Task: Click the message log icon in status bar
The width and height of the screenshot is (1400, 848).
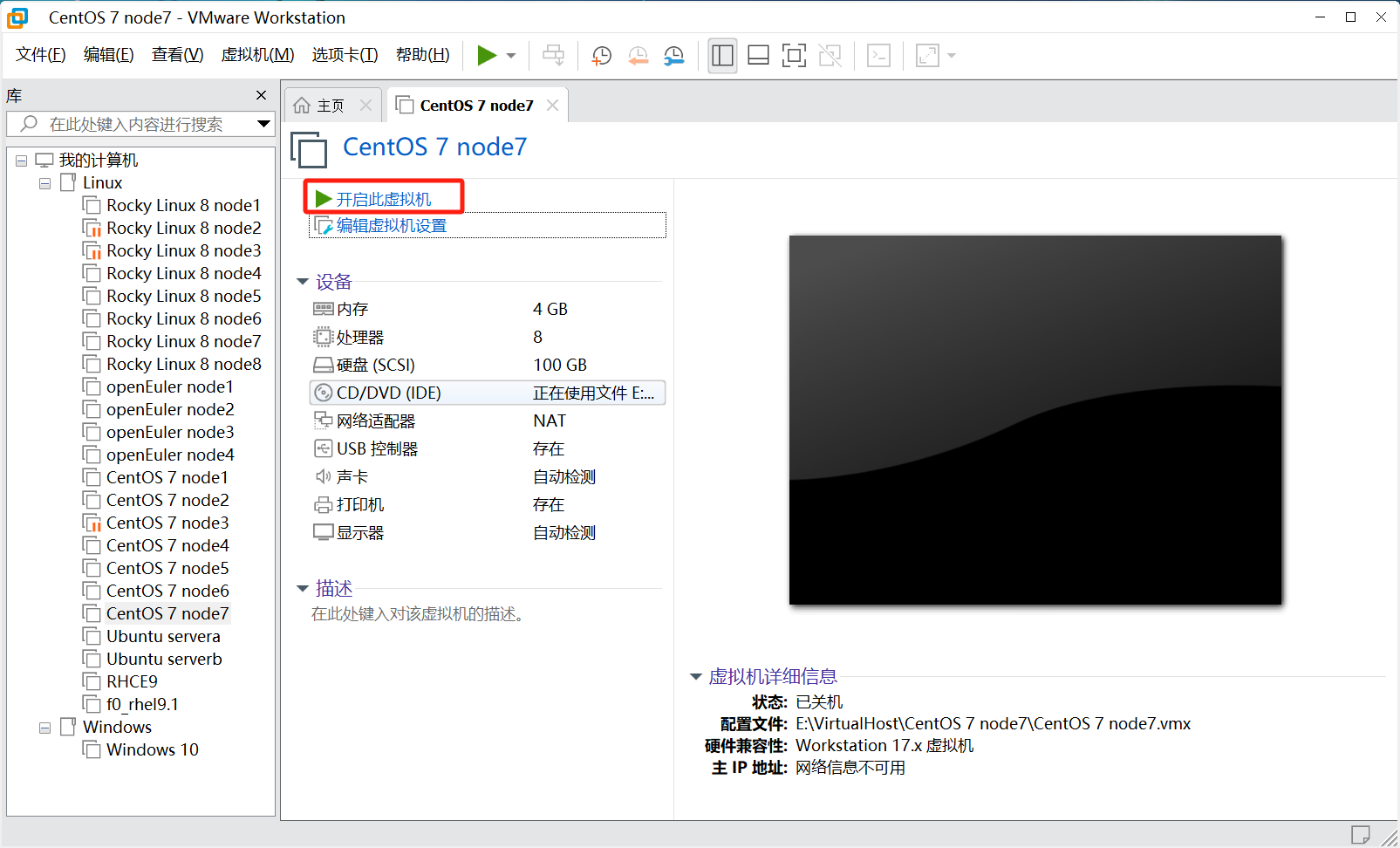Action: pyautogui.click(x=1360, y=835)
